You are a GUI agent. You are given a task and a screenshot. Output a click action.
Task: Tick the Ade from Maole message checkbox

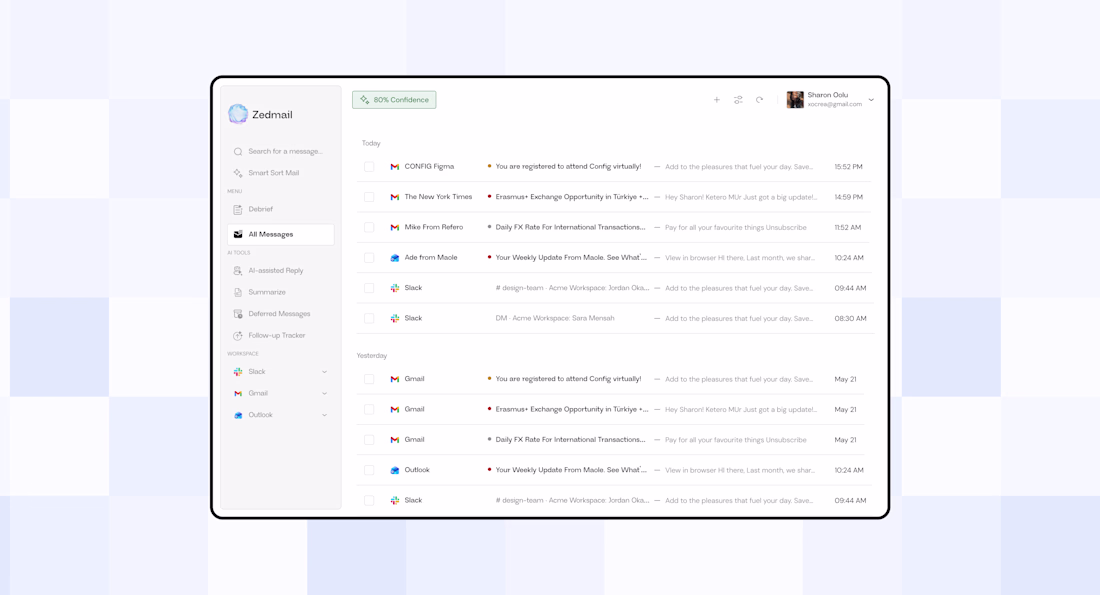coord(369,258)
